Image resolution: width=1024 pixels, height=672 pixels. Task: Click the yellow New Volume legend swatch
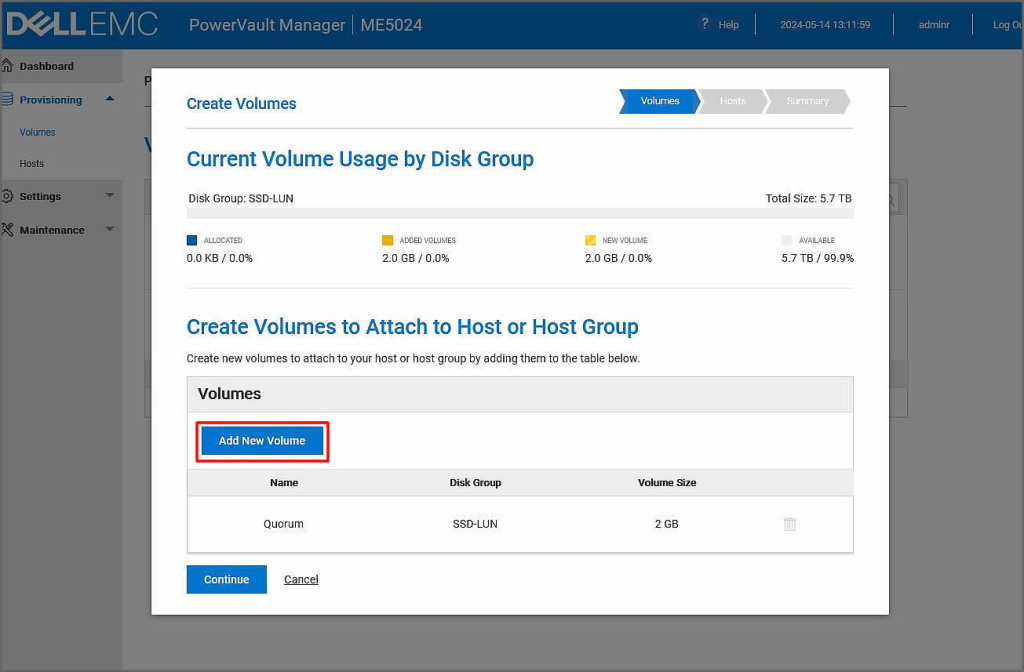coord(590,241)
